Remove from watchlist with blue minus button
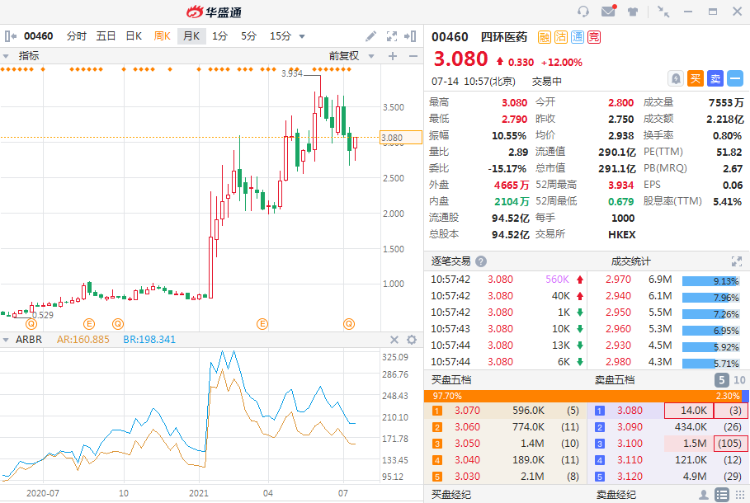 [x=735, y=78]
